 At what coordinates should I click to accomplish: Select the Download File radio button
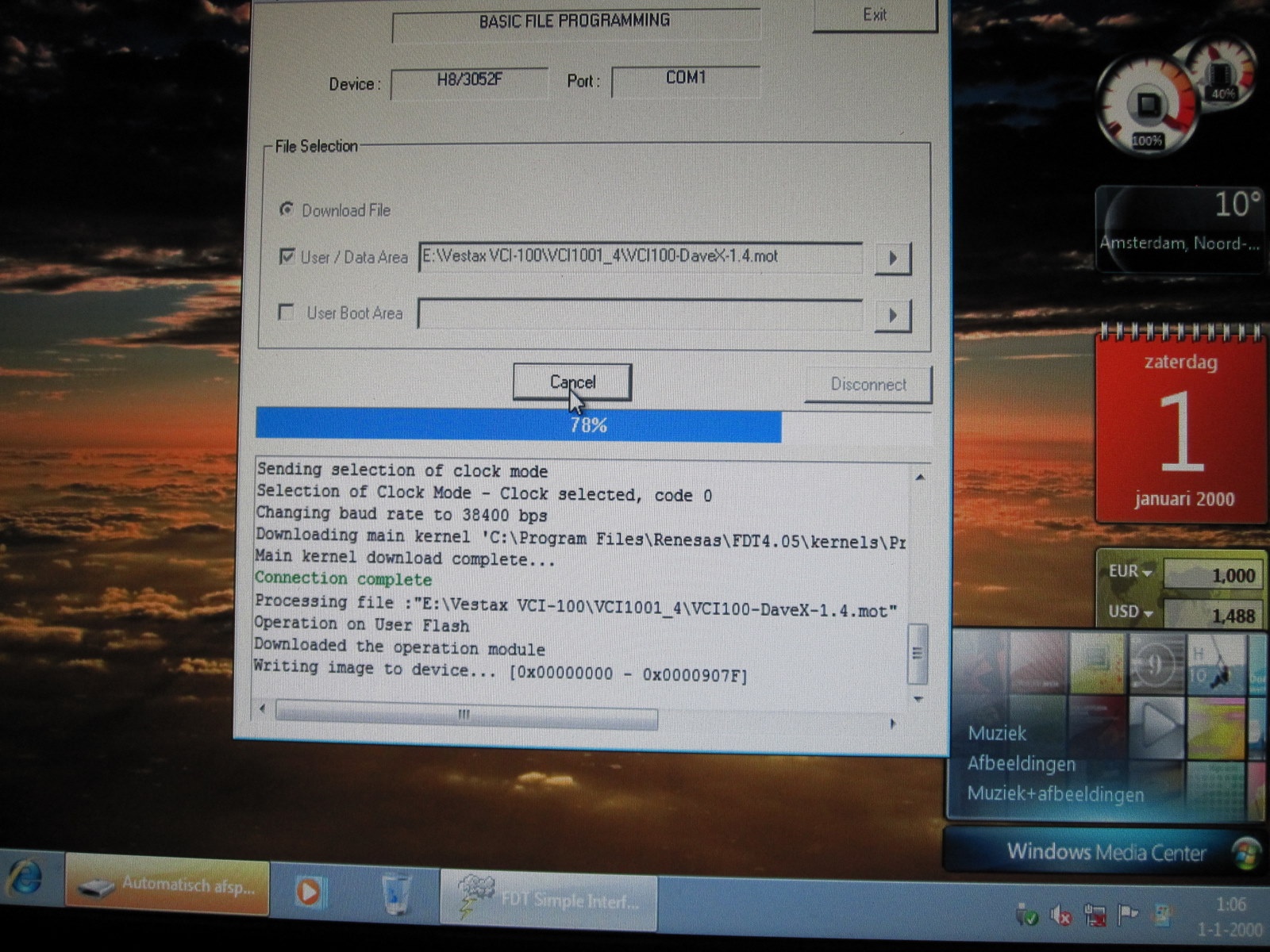[287, 209]
